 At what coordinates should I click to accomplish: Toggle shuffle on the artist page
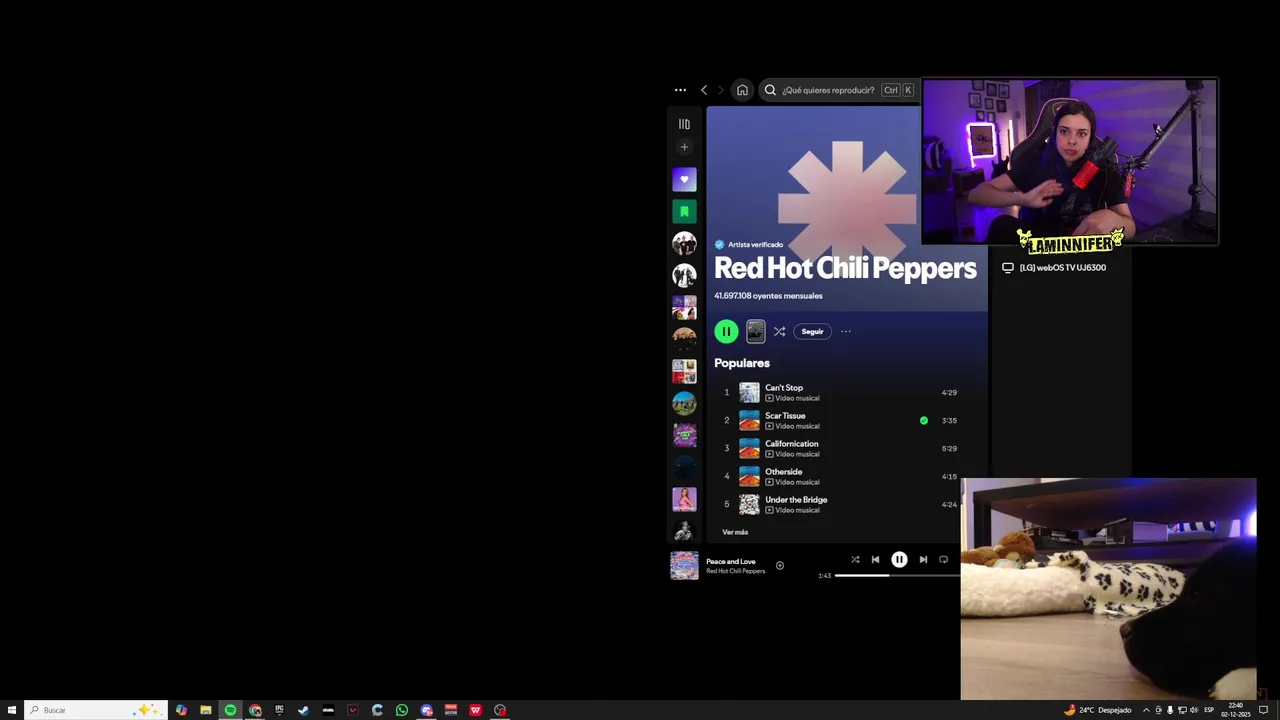tap(779, 331)
